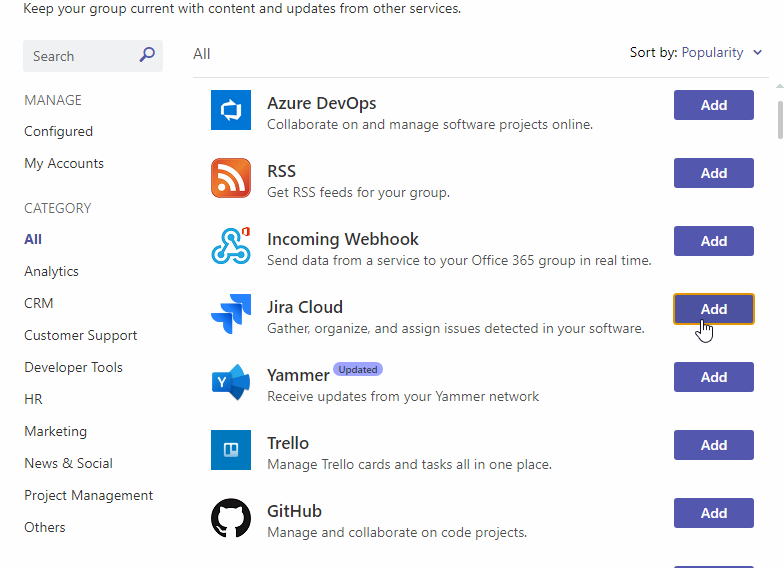Select the CRM category
This screenshot has height=568, width=784.
(38, 304)
